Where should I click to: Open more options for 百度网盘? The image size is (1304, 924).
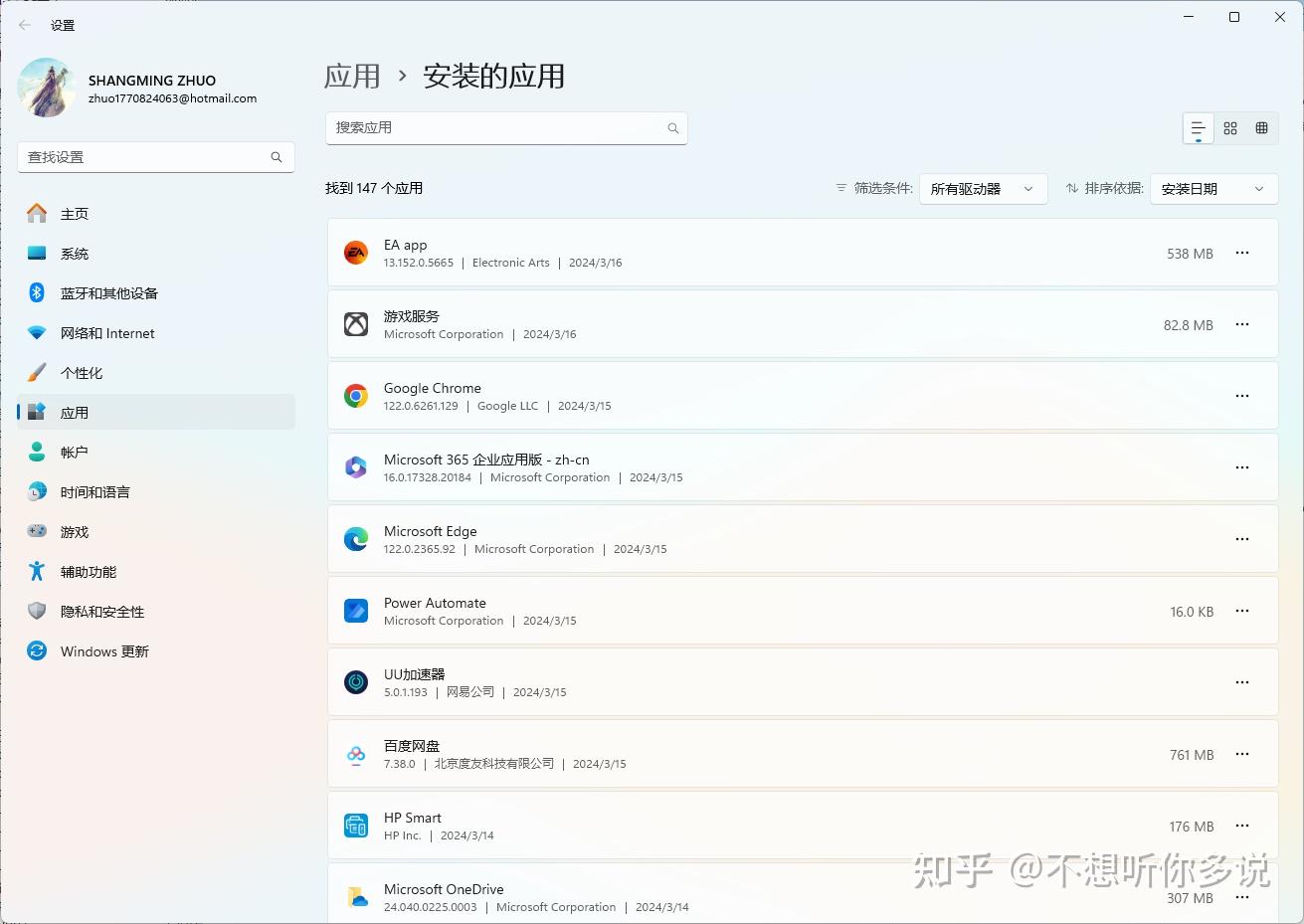pos(1242,754)
